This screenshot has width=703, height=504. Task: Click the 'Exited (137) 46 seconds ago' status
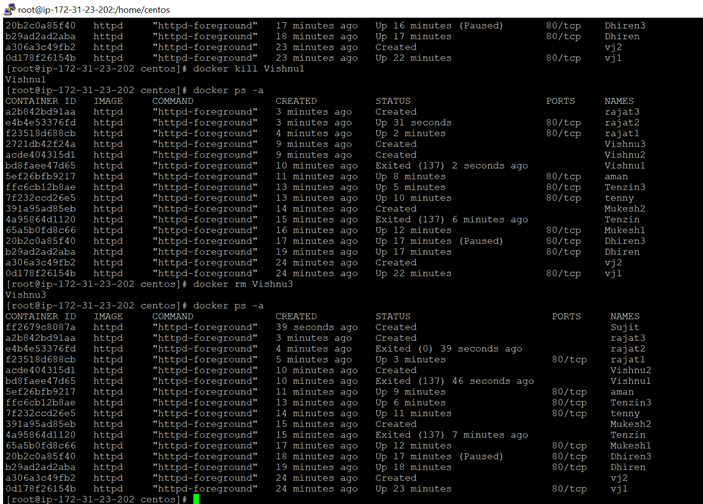[x=455, y=381]
